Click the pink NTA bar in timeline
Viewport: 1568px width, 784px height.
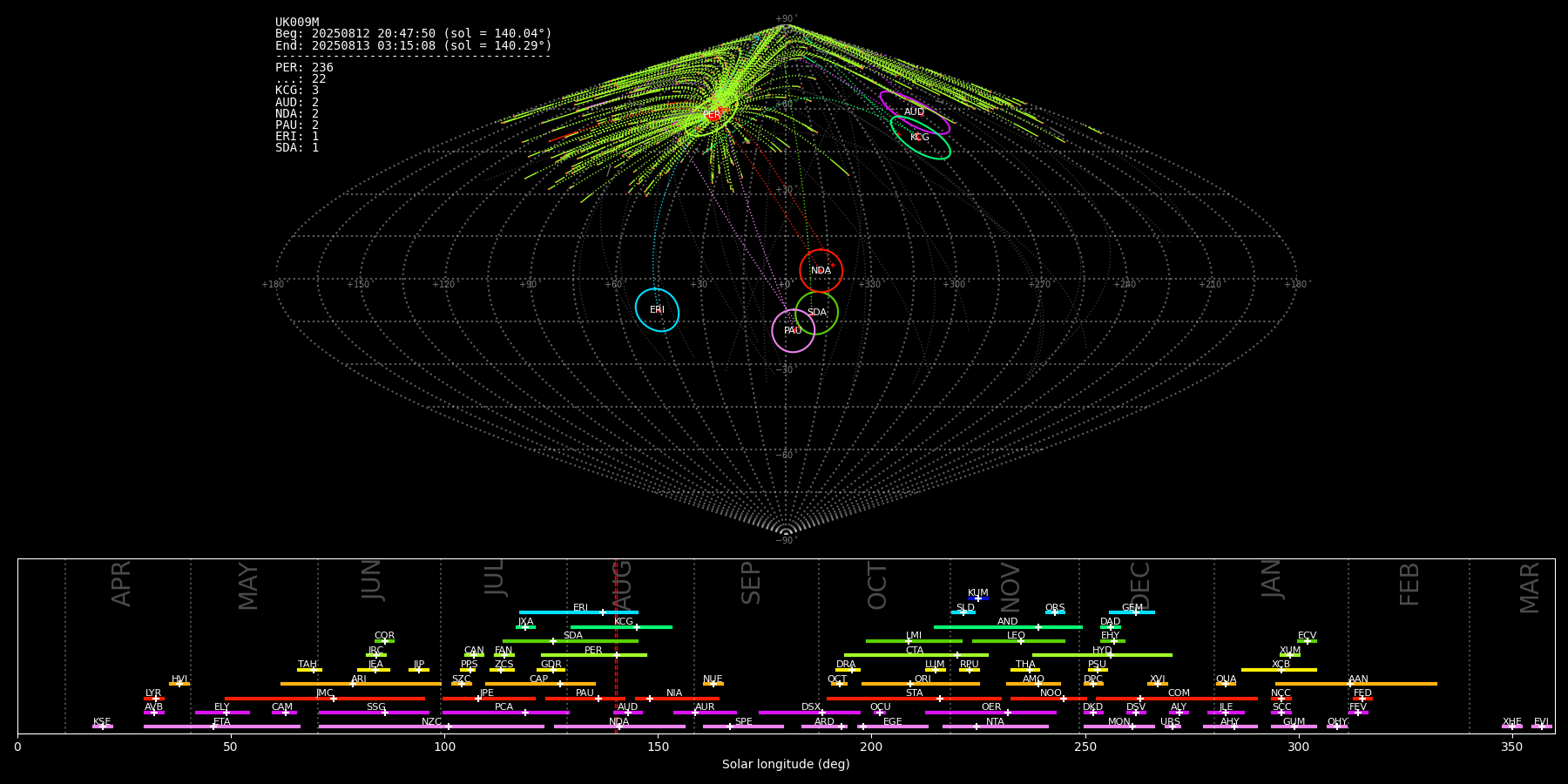996,727
